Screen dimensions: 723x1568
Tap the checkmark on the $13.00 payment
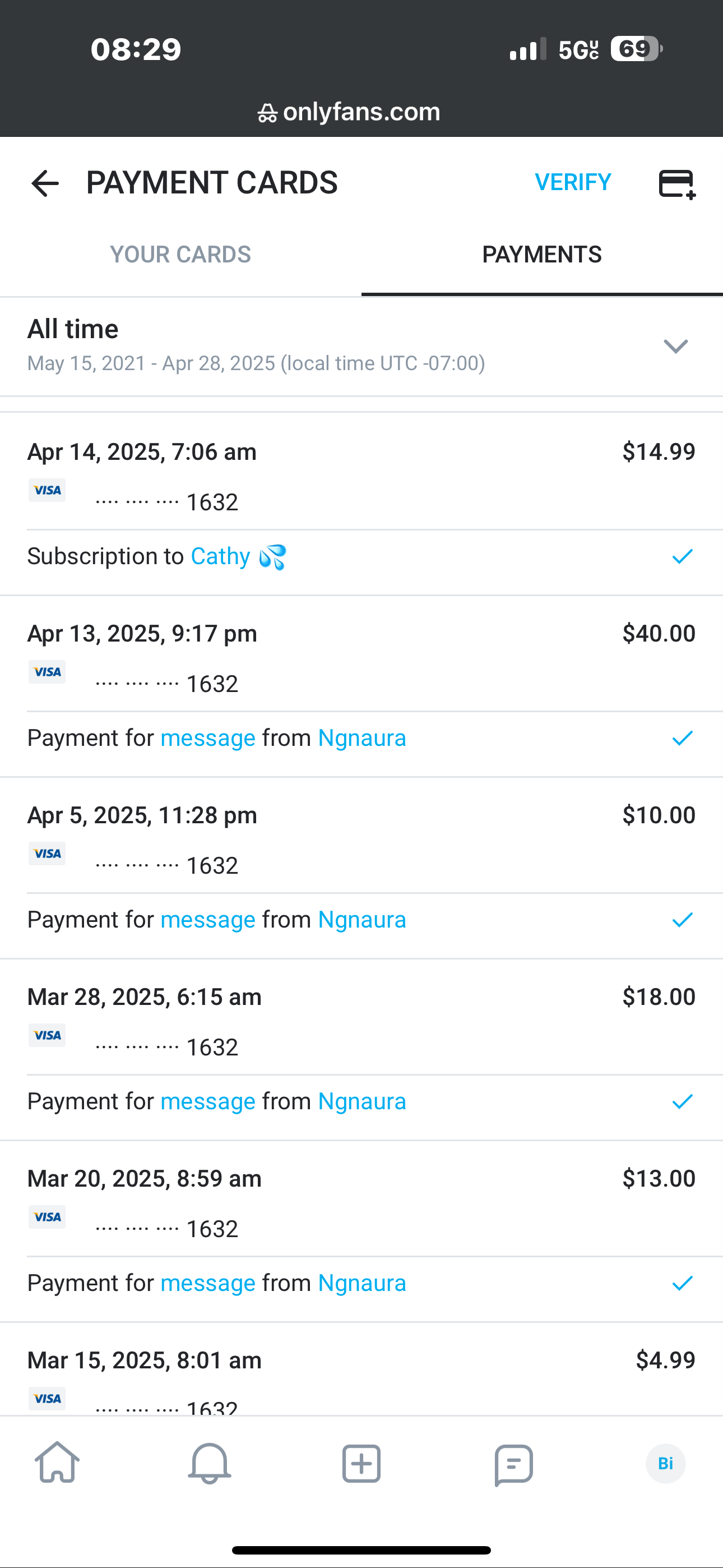682,1283
